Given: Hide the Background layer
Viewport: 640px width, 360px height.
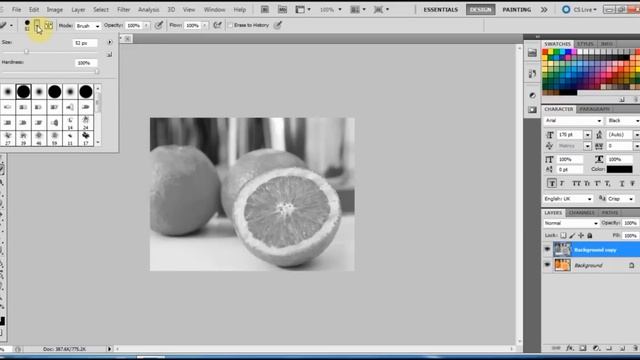Looking at the screenshot, I should pyautogui.click(x=547, y=265).
